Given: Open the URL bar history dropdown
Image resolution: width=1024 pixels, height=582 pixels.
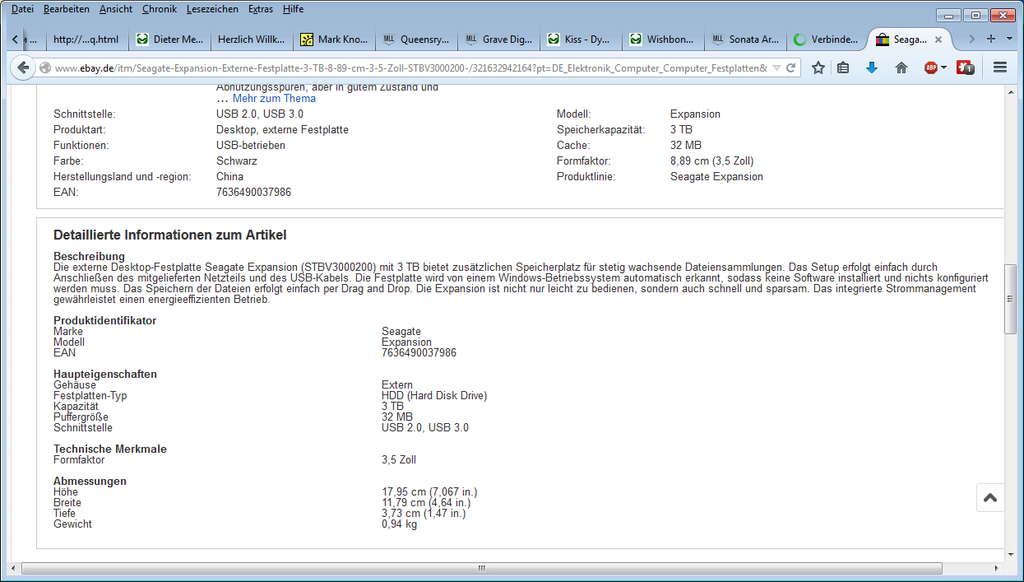Looking at the screenshot, I should click(x=776, y=68).
